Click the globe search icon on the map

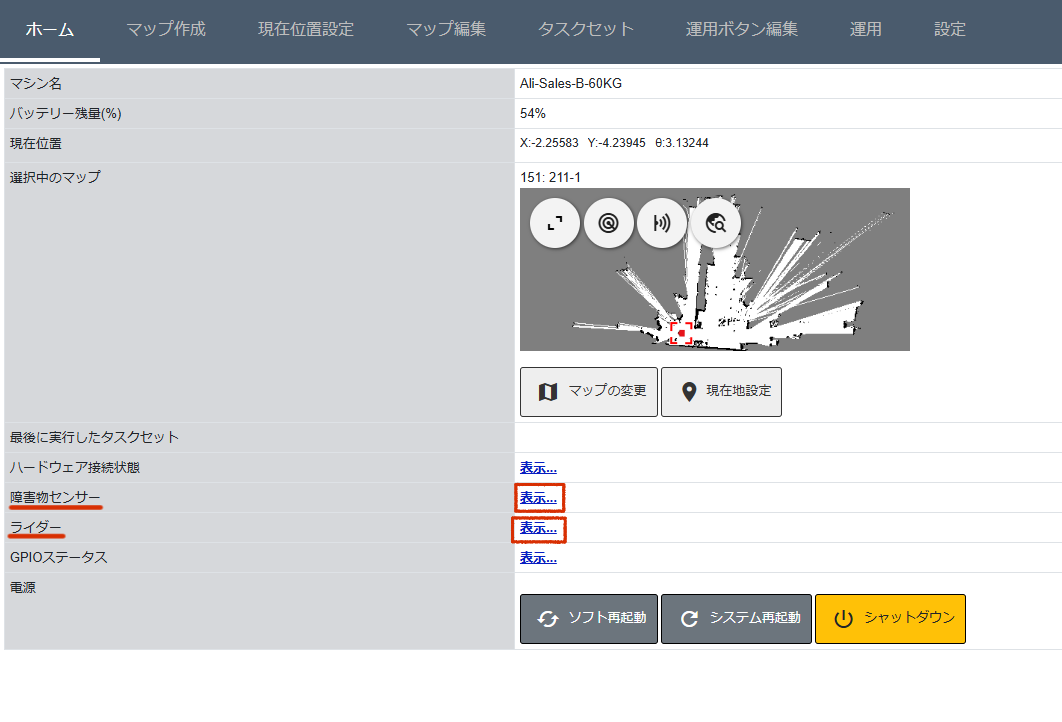tap(715, 225)
